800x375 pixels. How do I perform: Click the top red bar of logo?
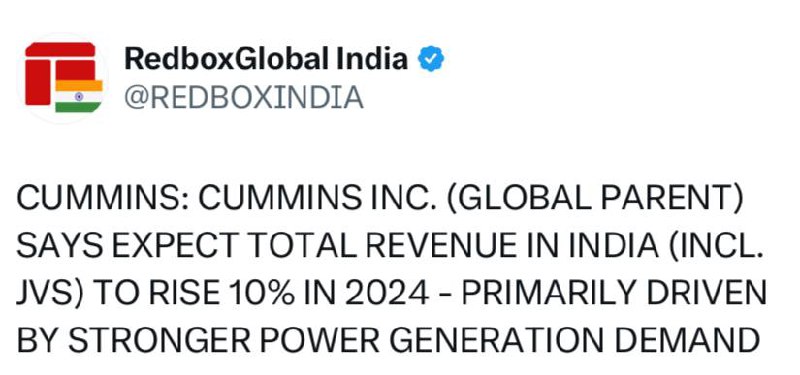[x=60, y=49]
